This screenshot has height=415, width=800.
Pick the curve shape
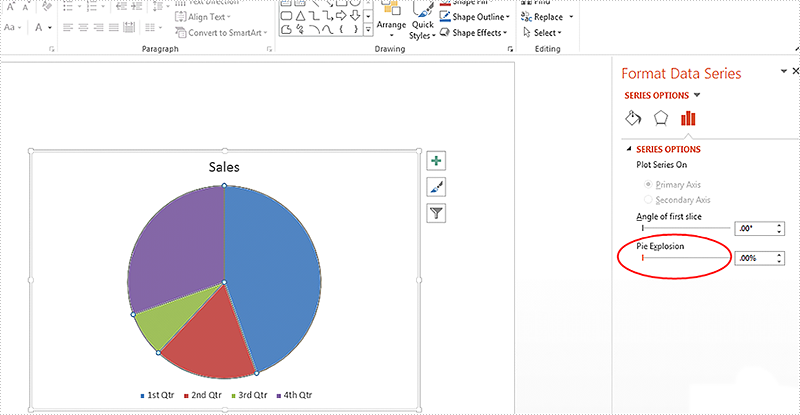click(328, 30)
